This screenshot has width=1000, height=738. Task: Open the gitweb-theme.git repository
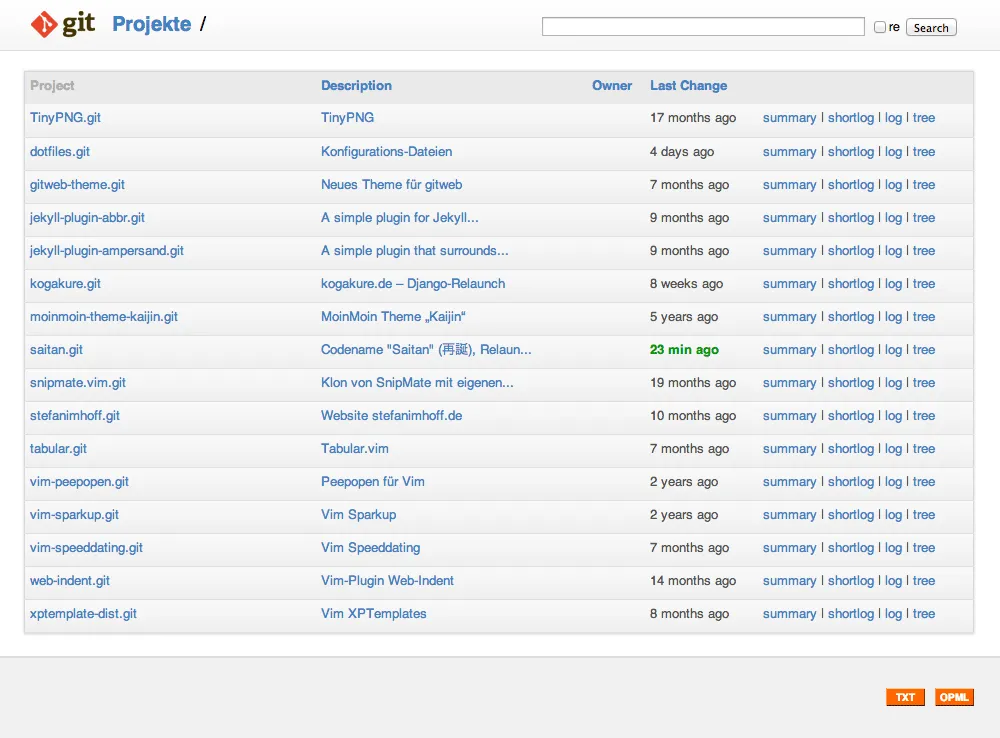click(77, 184)
